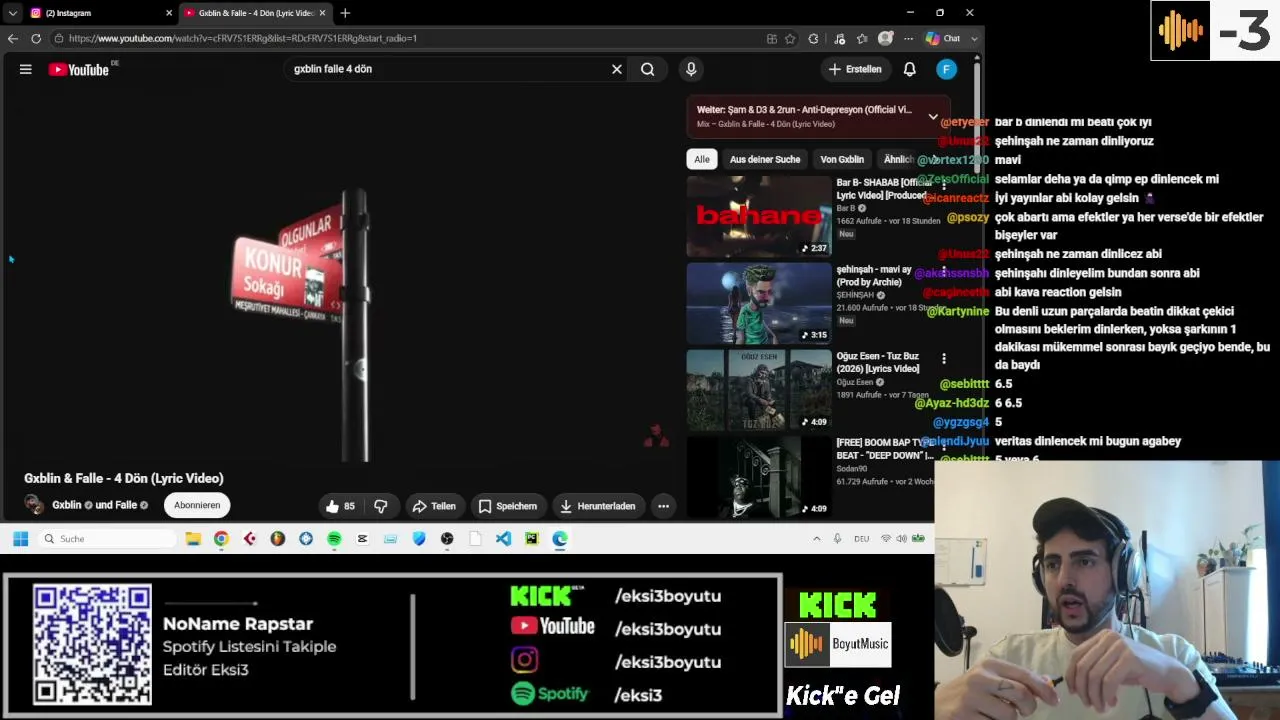
Task: Close the Gxblin & Falle YouTube tab
Action: tap(322, 13)
